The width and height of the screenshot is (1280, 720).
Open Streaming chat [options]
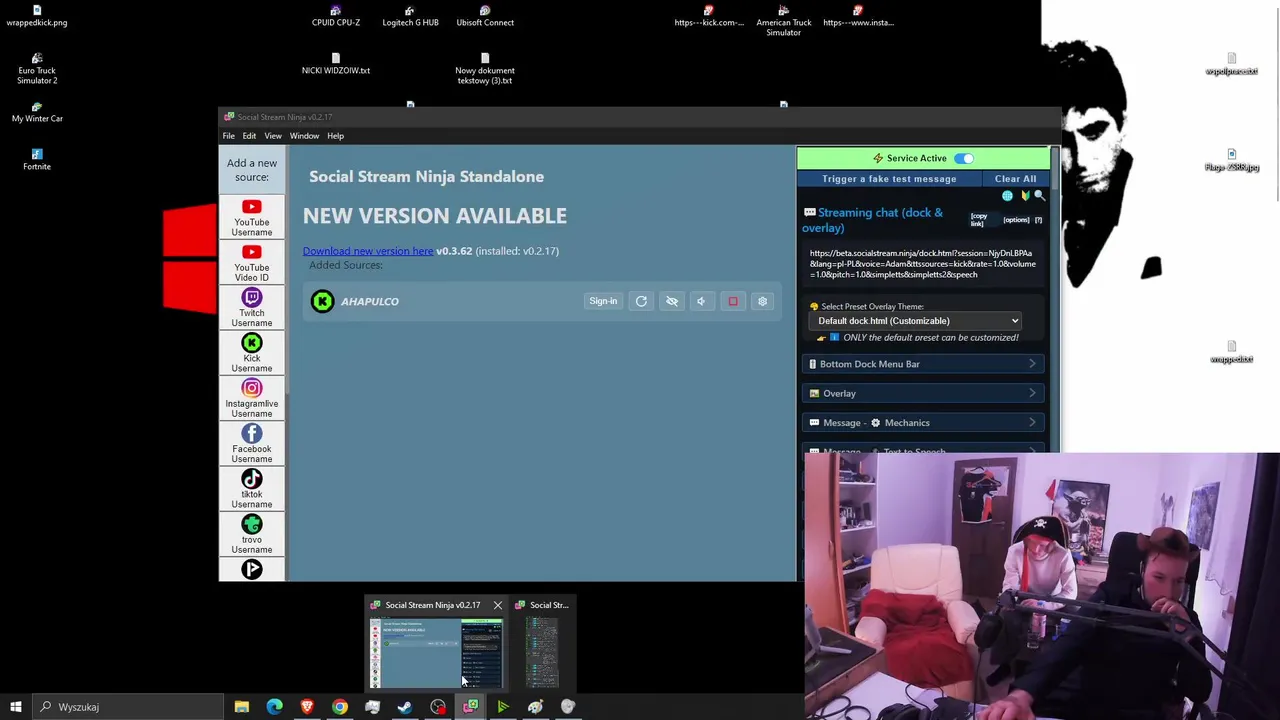point(1016,219)
